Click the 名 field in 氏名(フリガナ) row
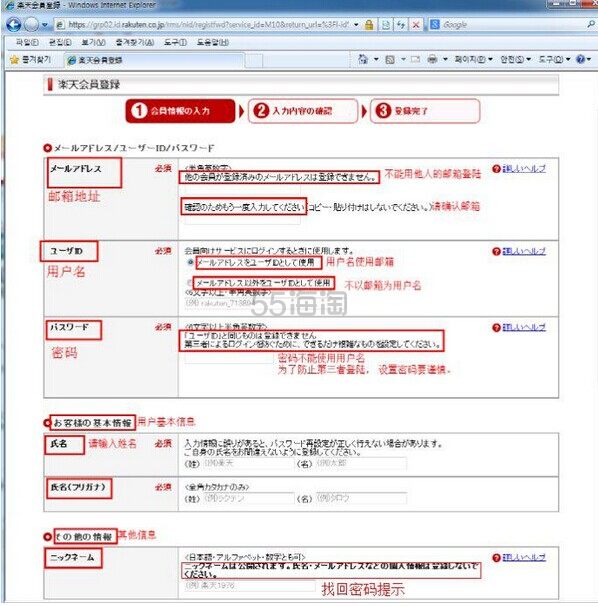 [x=361, y=499]
